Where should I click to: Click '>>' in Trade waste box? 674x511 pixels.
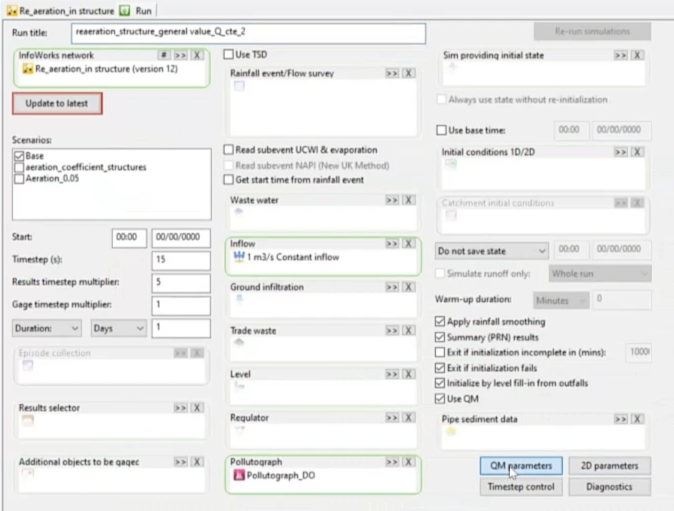pyautogui.click(x=392, y=330)
